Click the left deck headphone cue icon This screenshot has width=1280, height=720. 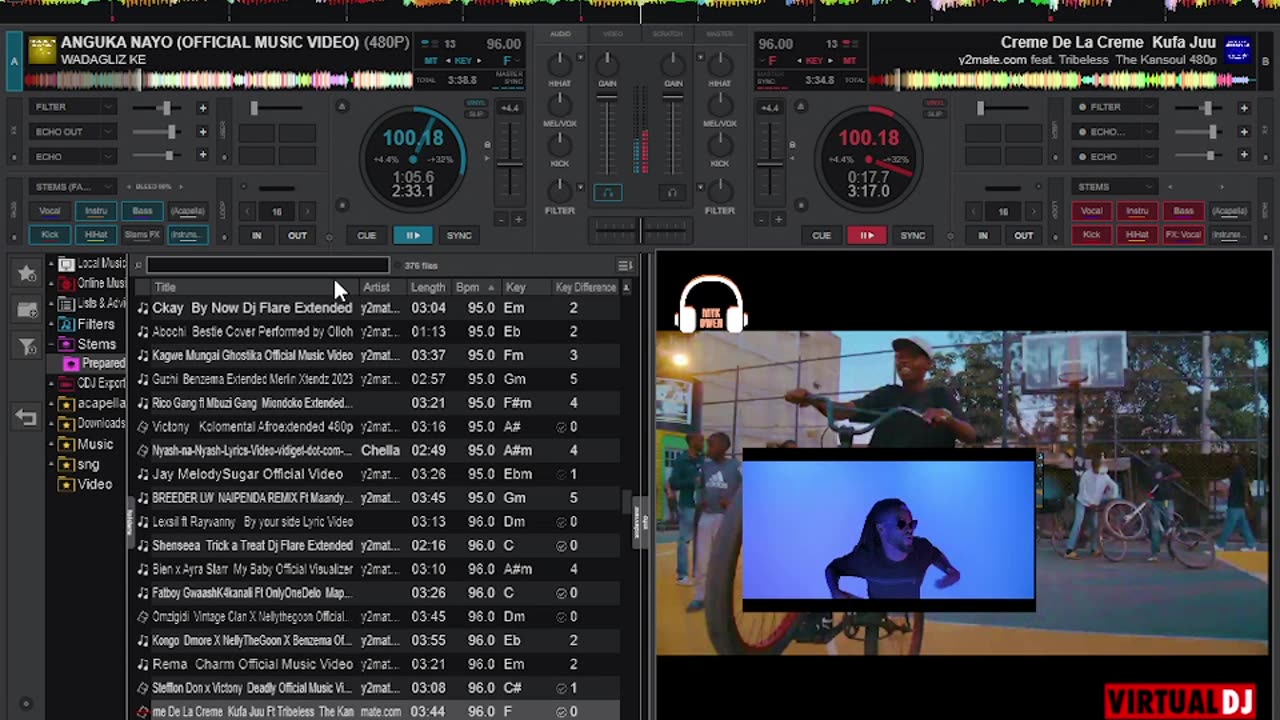pyautogui.click(x=607, y=193)
